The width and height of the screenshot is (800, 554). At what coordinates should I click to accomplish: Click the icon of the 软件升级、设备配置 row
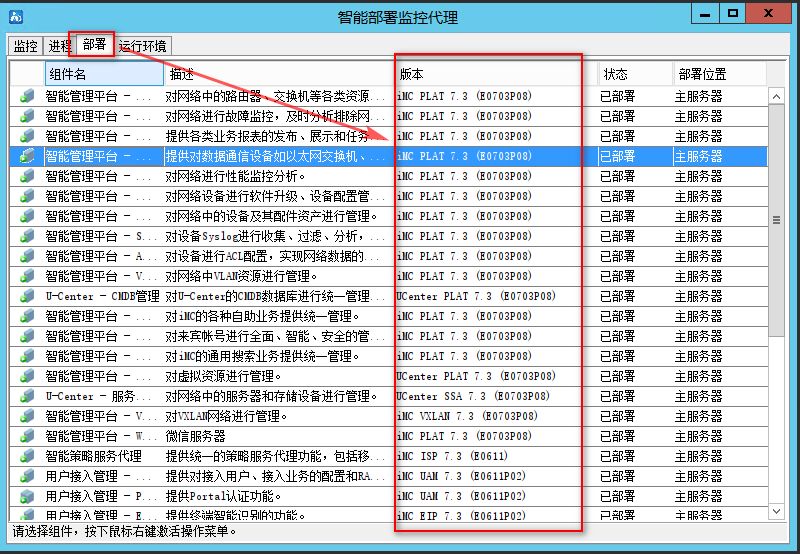(x=27, y=196)
